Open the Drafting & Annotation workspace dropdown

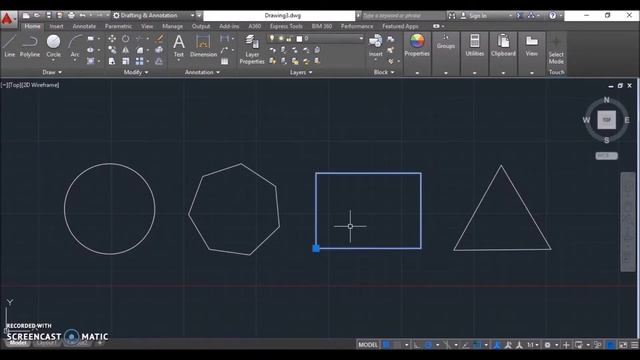[193, 16]
